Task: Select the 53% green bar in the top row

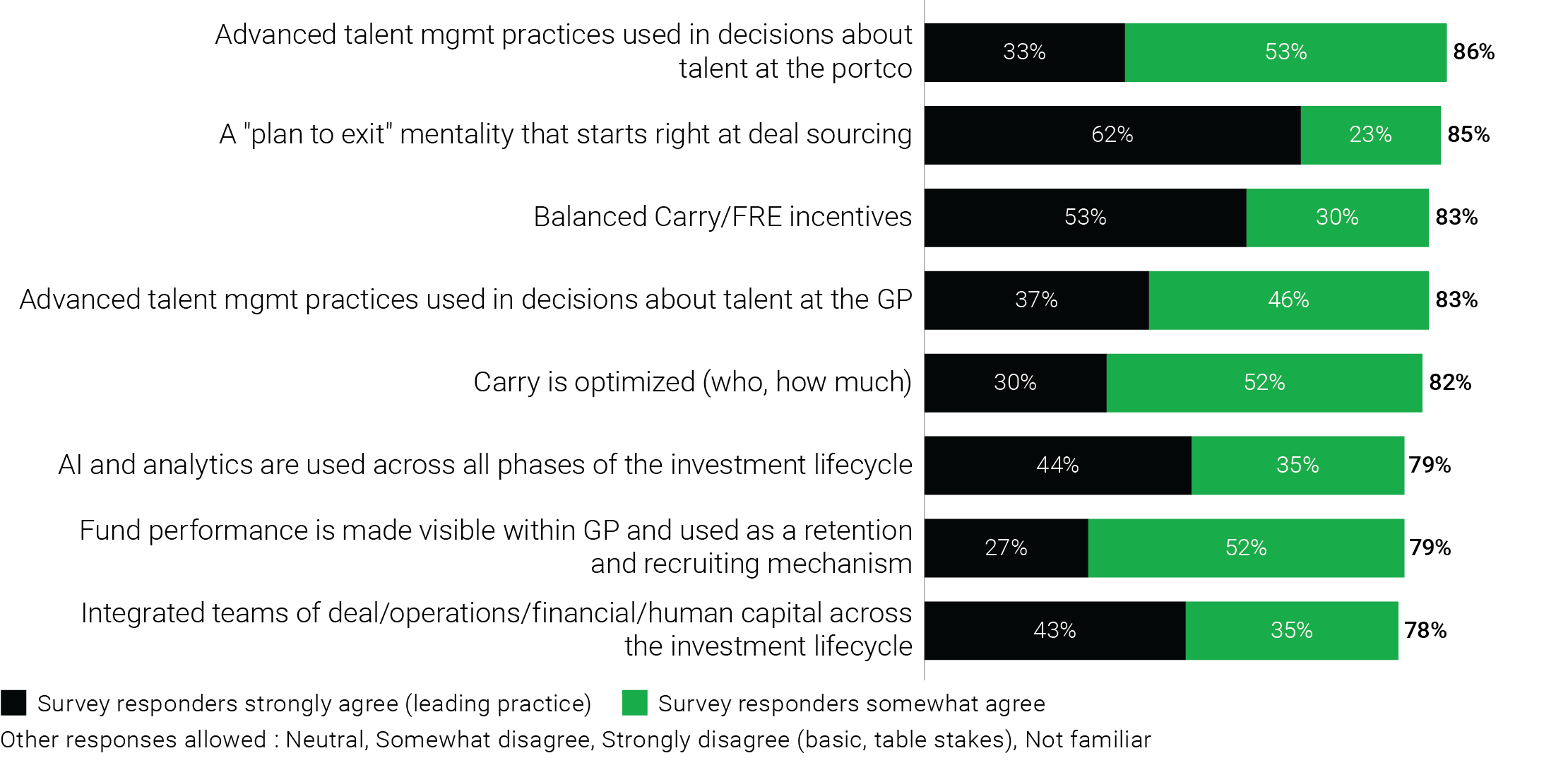Action: point(1285,52)
